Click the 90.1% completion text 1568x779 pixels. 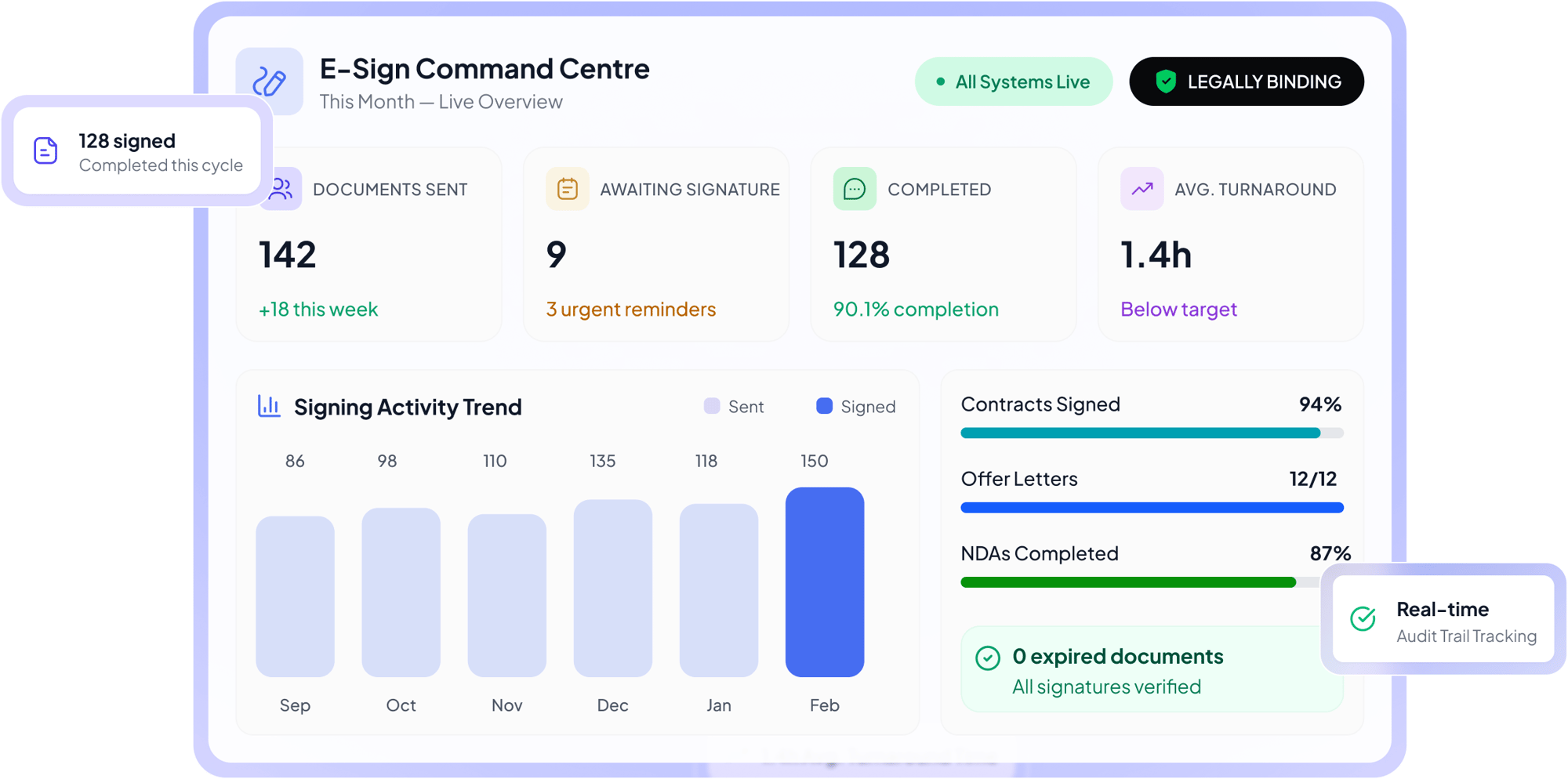coord(915,310)
